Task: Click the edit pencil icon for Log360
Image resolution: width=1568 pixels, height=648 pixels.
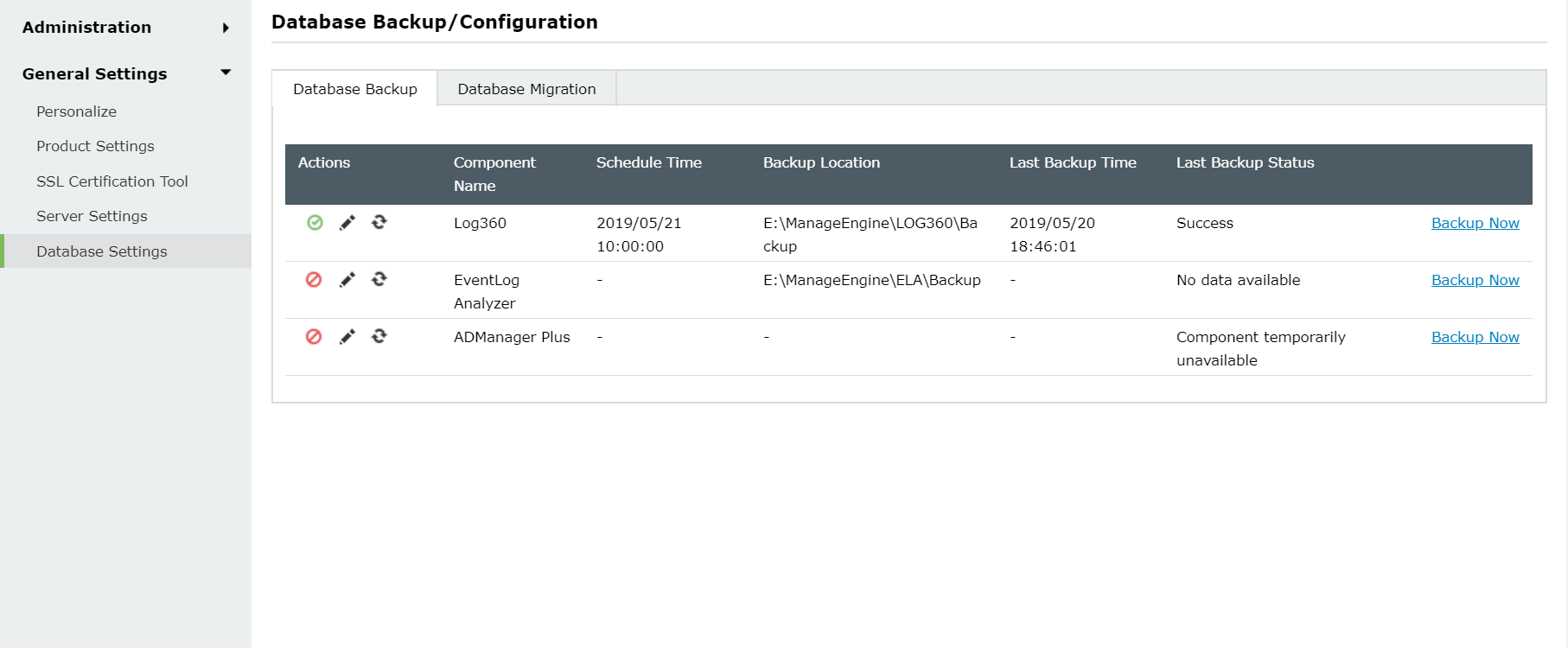Action: 347,223
